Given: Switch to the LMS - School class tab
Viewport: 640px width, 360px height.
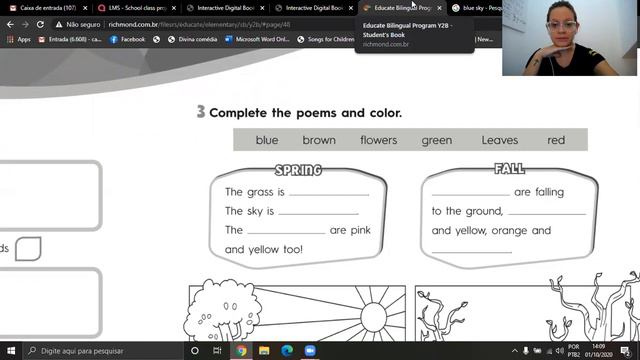Looking at the screenshot, I should 138,8.
